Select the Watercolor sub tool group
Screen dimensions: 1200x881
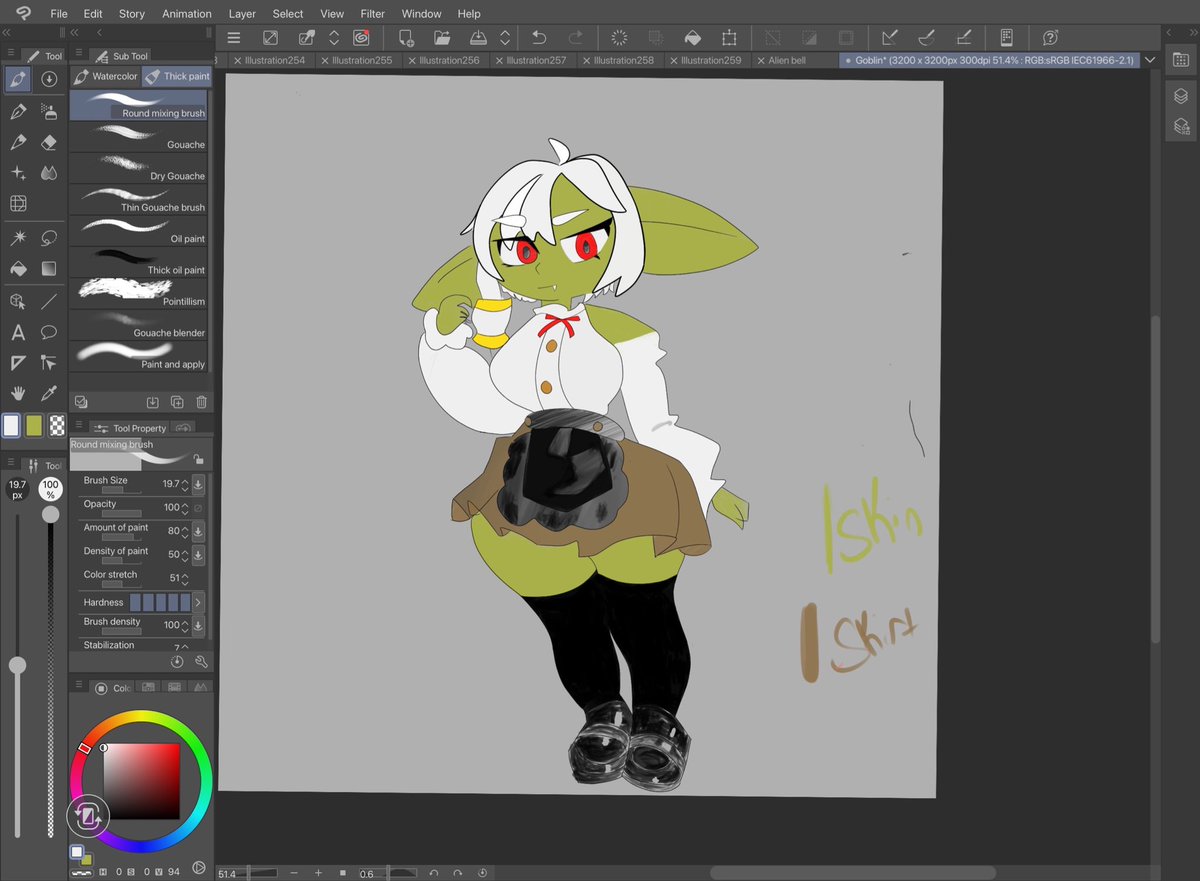[106, 76]
